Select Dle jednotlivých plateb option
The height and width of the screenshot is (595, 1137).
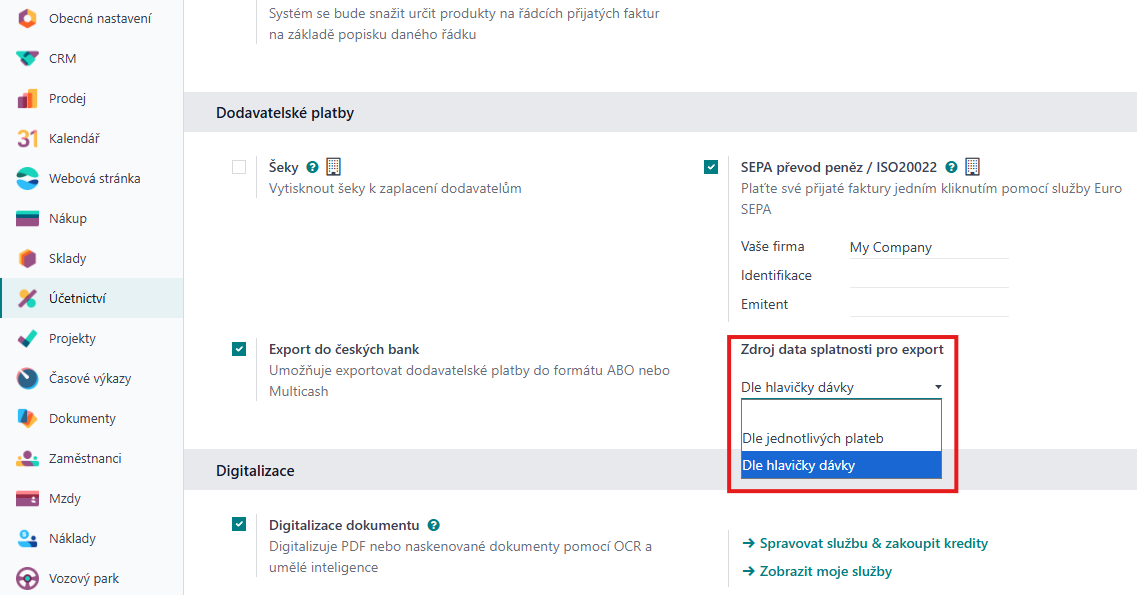841,438
